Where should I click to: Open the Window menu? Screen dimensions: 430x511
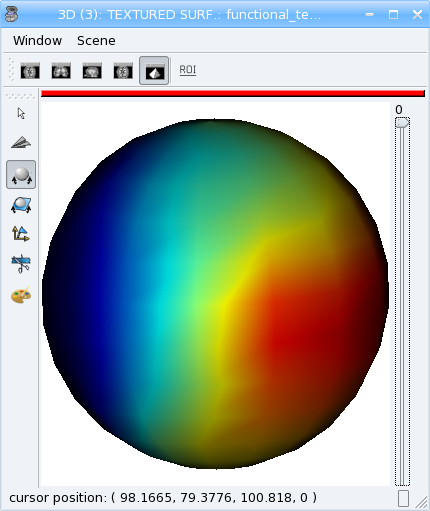[37, 41]
